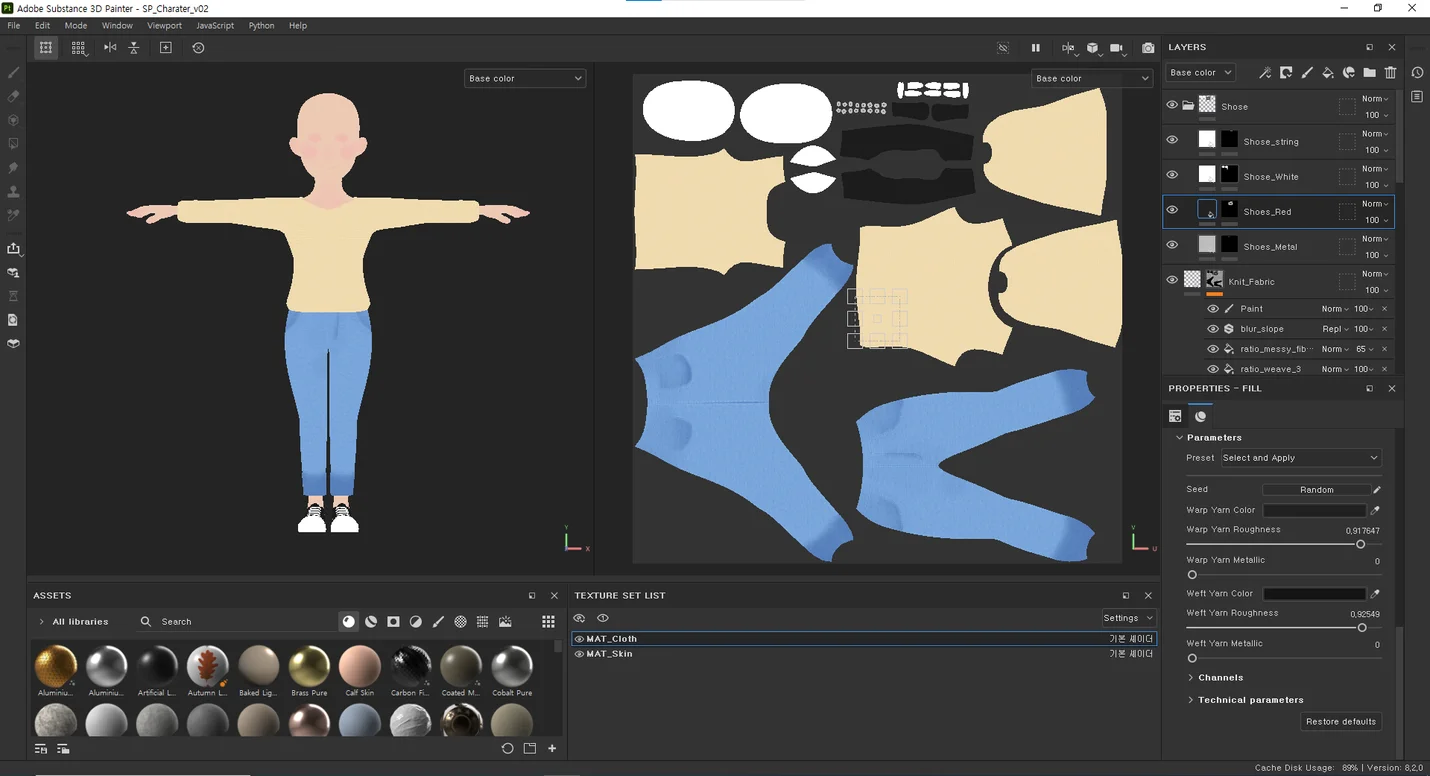Open the Python menu

pos(261,25)
